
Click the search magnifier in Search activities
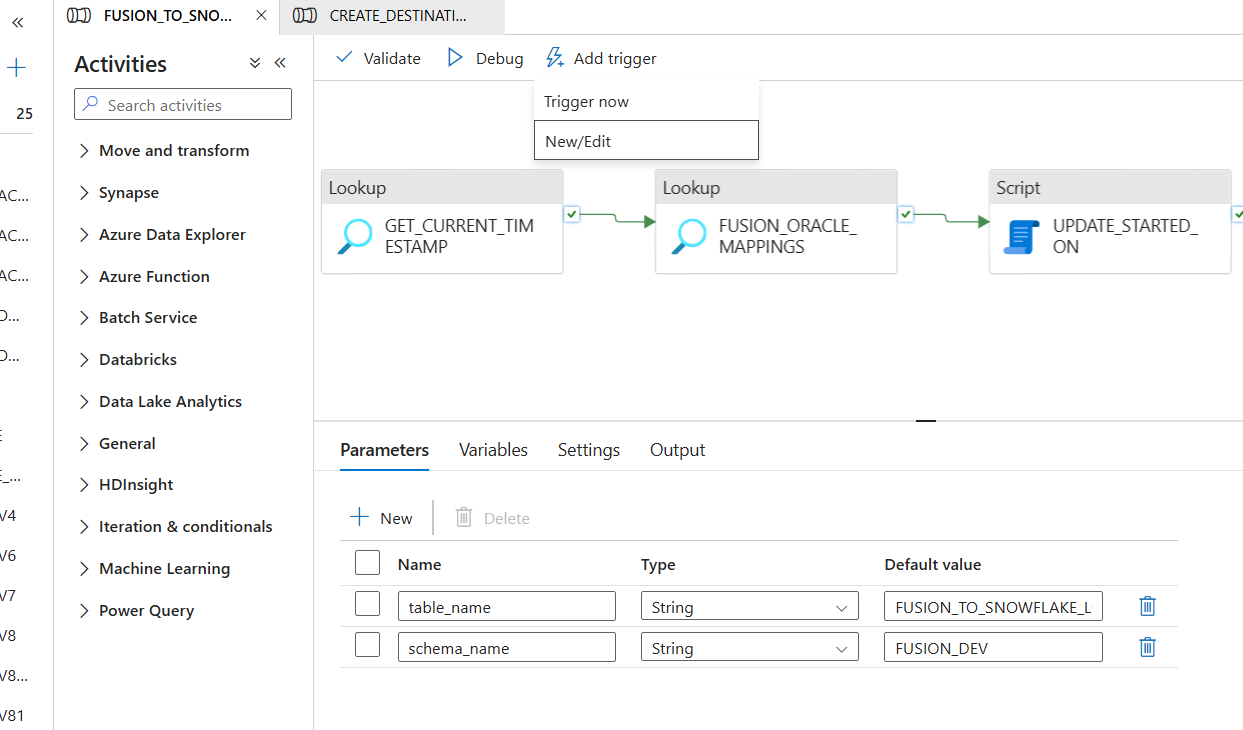(x=90, y=105)
